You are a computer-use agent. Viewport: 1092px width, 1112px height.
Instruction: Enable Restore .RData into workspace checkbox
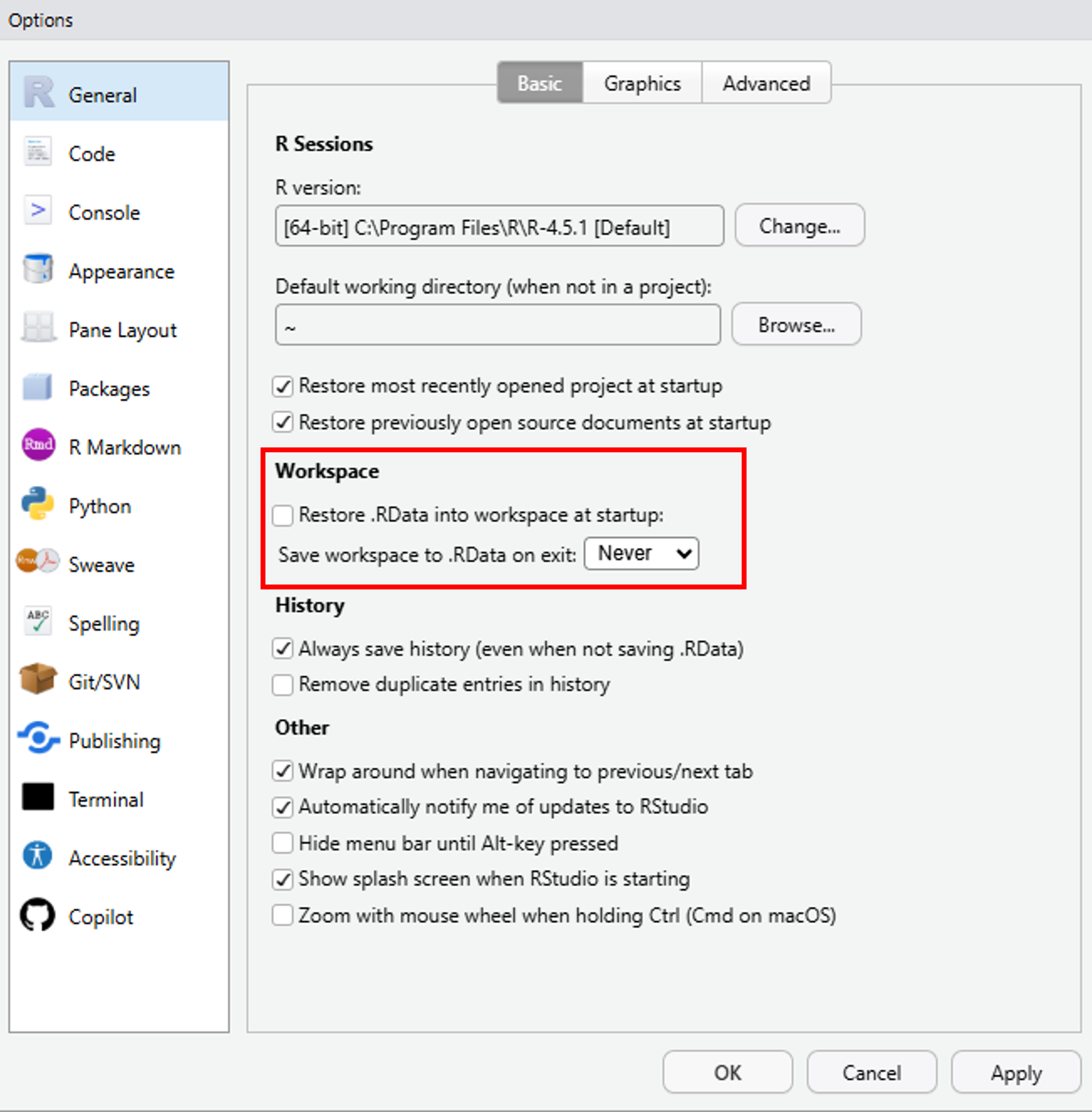(x=283, y=515)
